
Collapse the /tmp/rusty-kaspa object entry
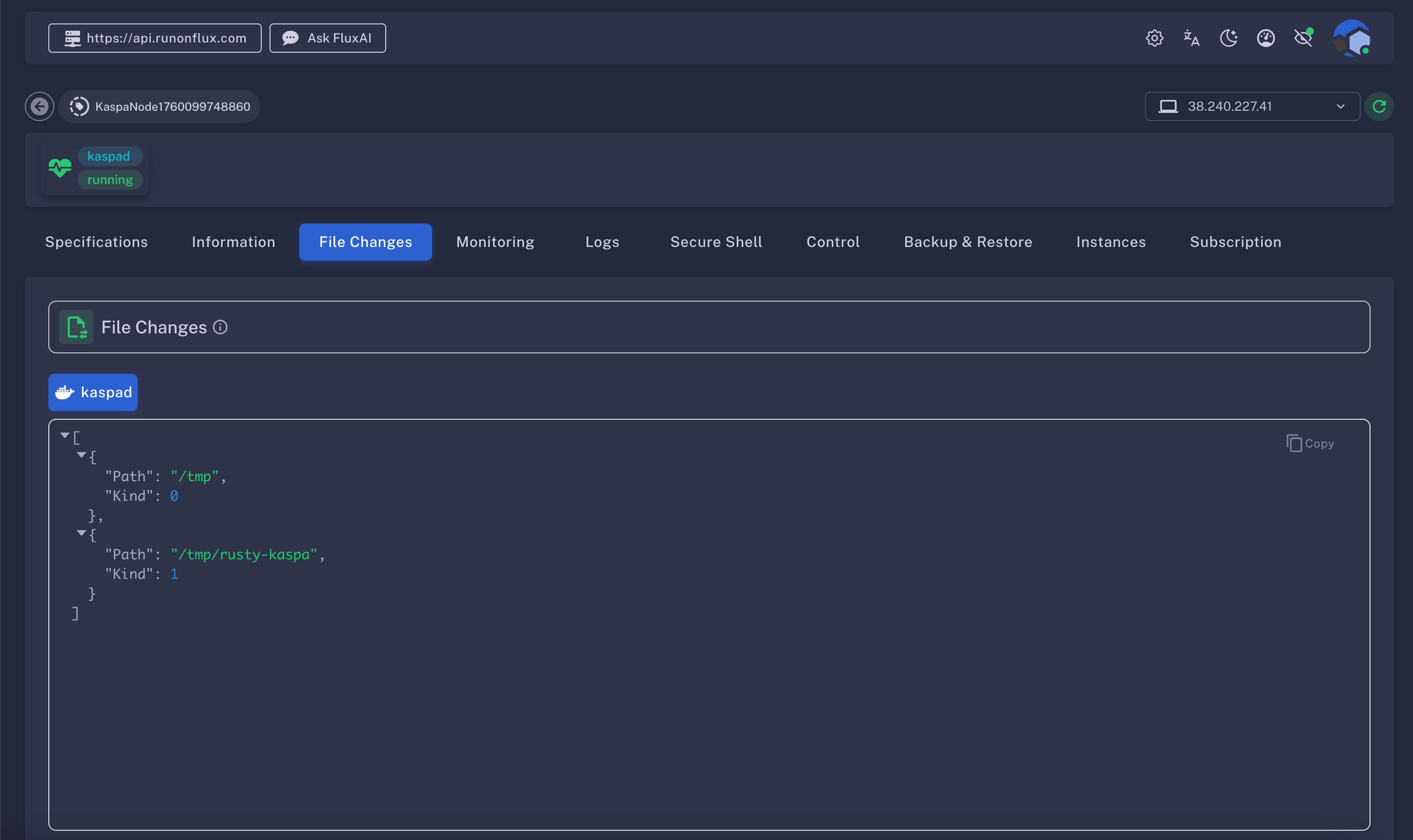click(81, 533)
